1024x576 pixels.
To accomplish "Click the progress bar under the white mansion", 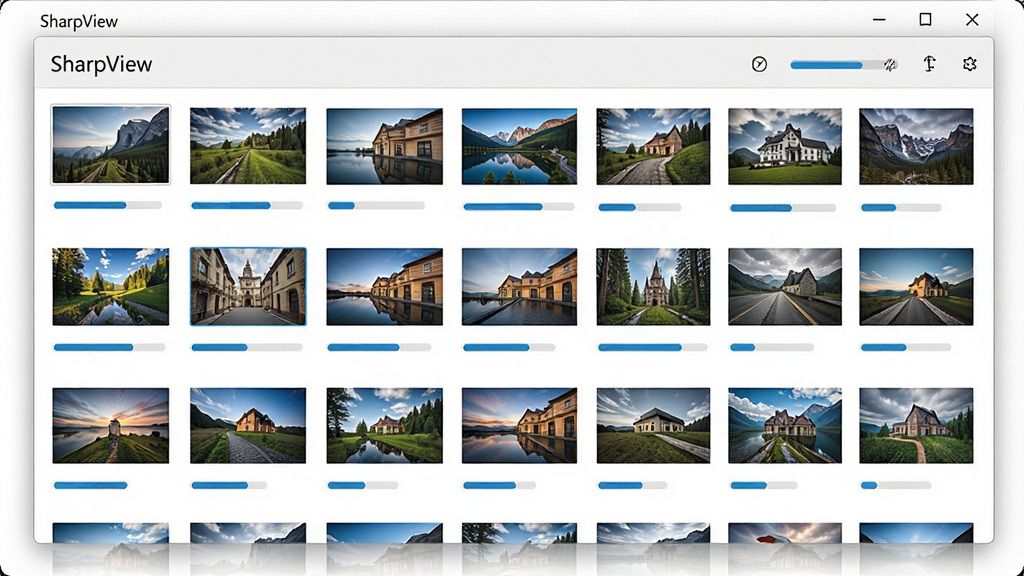I will point(783,208).
